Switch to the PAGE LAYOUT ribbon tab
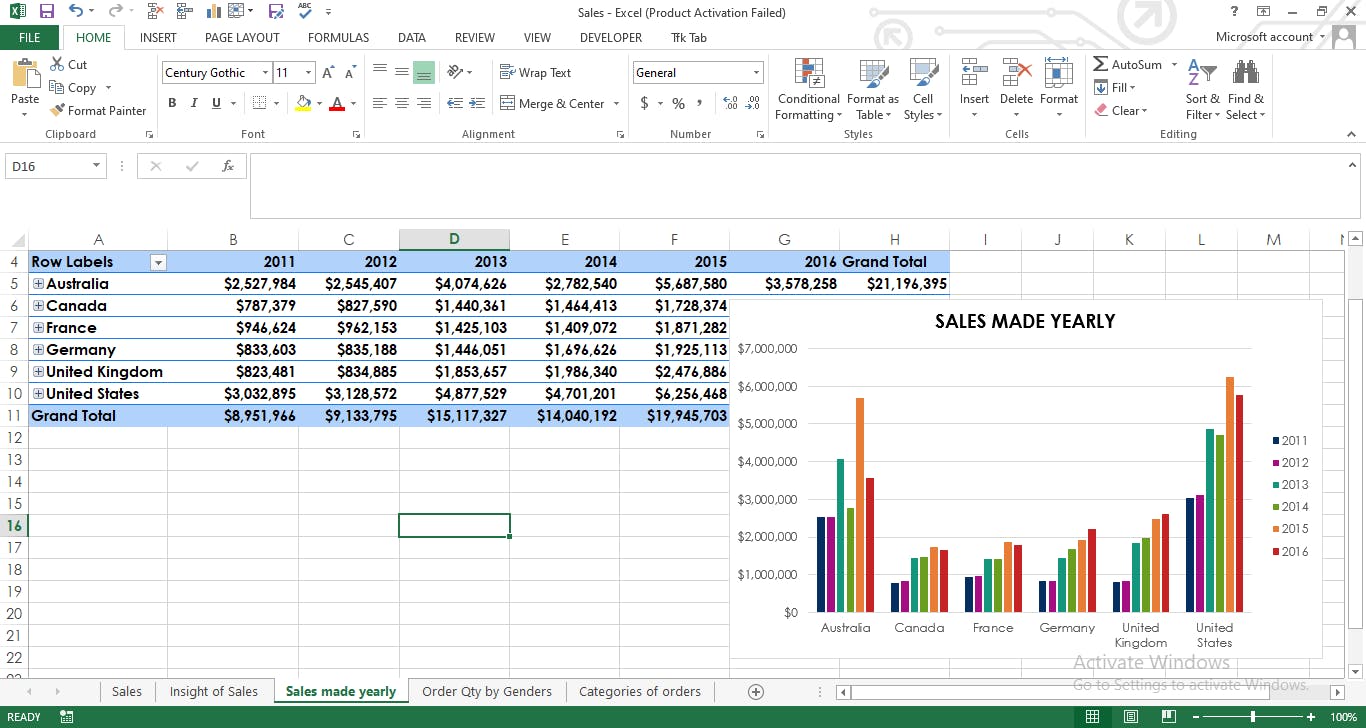 click(242, 38)
